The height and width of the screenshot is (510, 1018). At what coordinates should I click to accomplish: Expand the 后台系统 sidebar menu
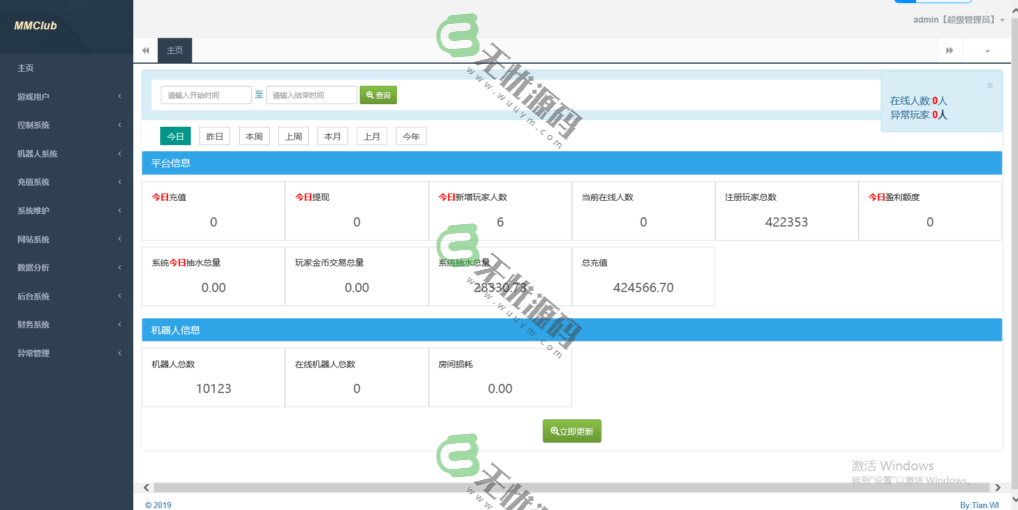tap(66, 296)
